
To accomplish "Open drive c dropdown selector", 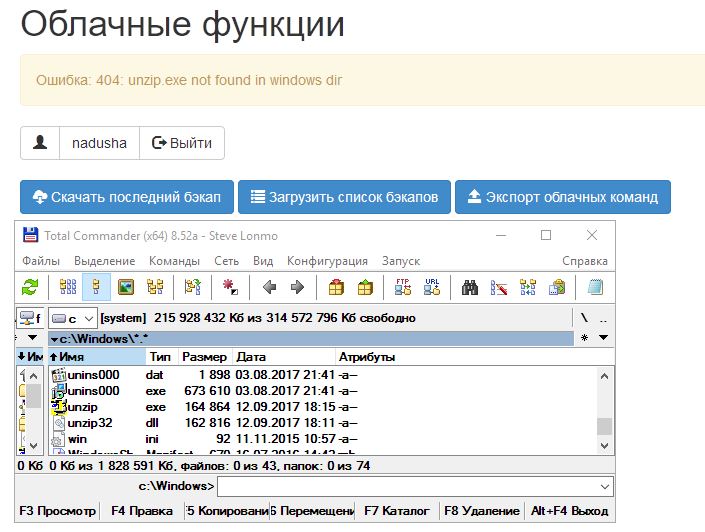I will tap(73, 318).
